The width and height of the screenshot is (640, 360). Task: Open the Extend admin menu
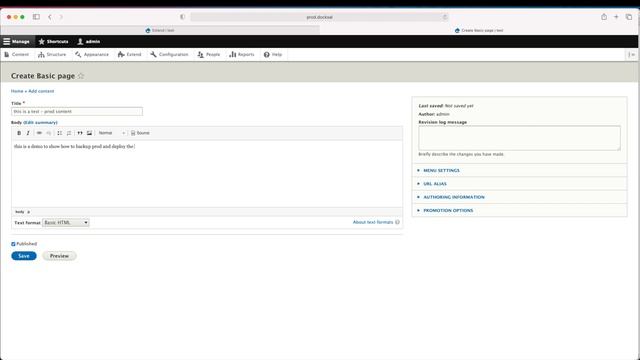click(x=129, y=55)
